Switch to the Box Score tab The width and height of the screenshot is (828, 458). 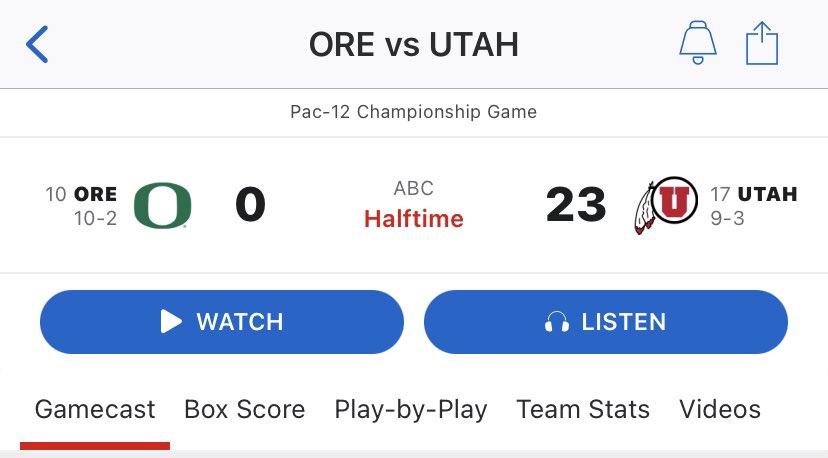tap(244, 409)
